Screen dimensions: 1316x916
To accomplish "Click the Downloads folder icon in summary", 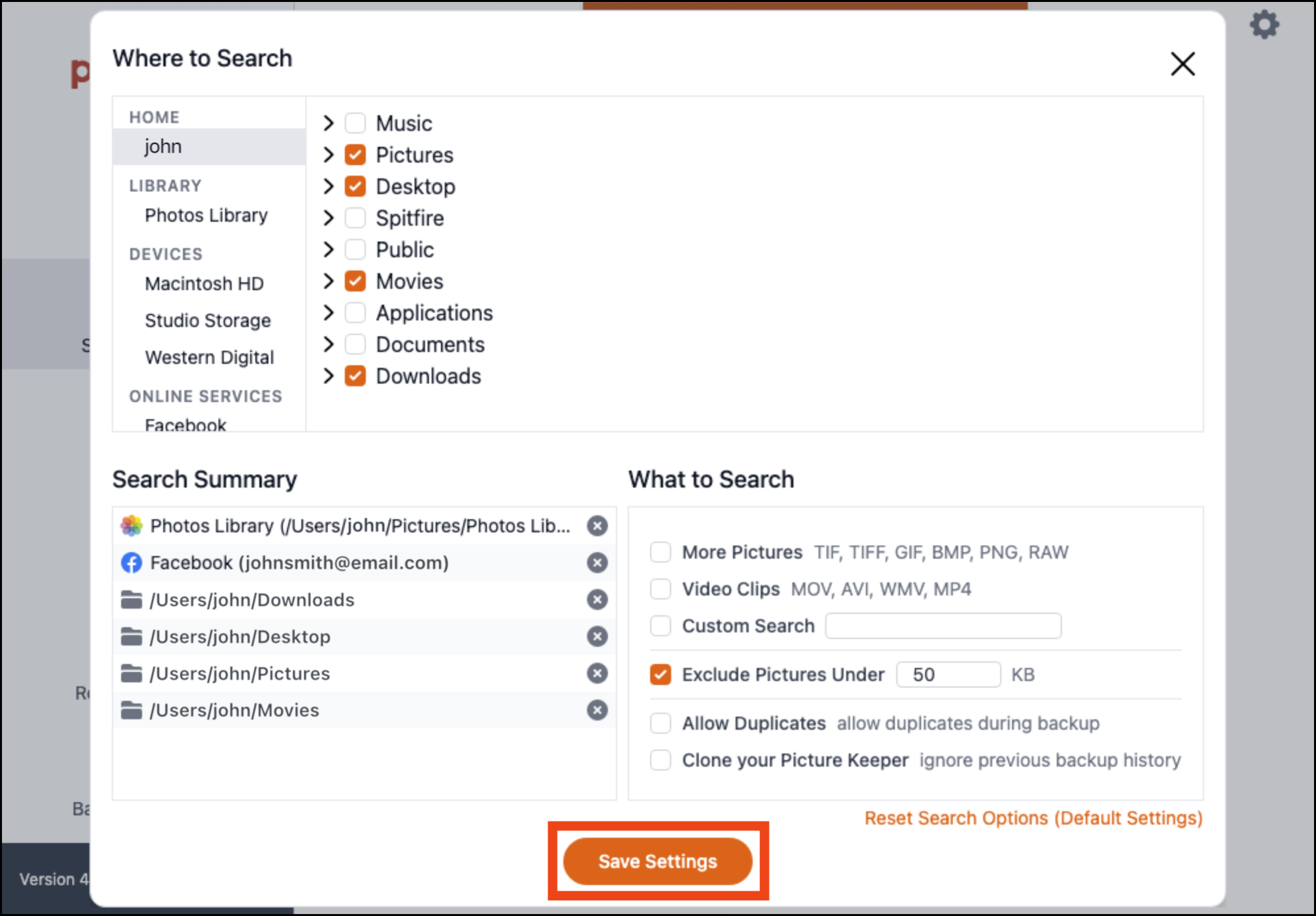I will (x=132, y=599).
